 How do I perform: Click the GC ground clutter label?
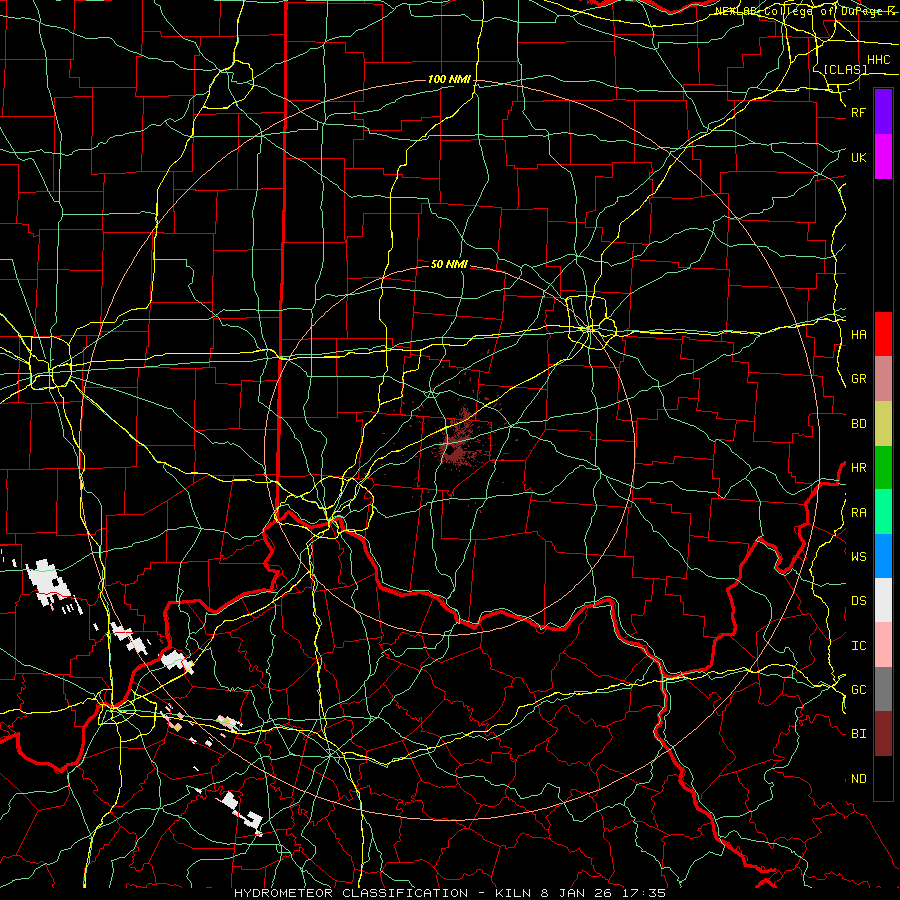[858, 690]
